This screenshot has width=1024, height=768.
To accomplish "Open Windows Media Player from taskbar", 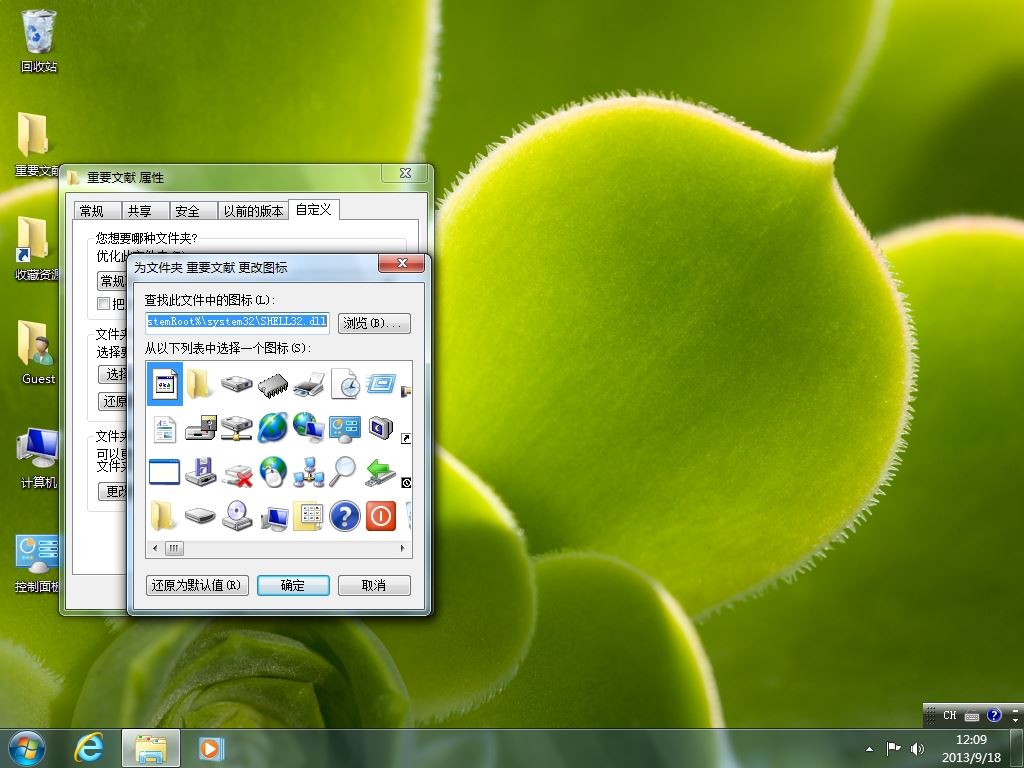I will tap(211, 748).
